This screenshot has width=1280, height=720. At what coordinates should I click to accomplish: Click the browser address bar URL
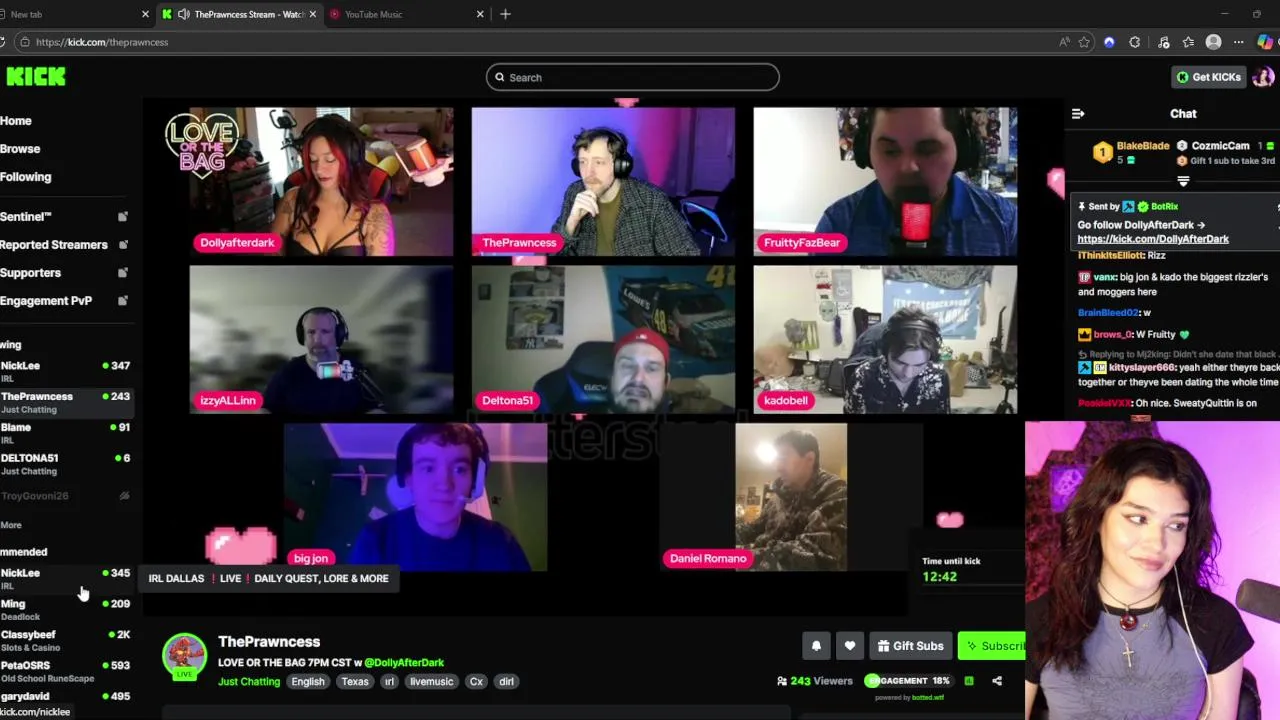102,42
